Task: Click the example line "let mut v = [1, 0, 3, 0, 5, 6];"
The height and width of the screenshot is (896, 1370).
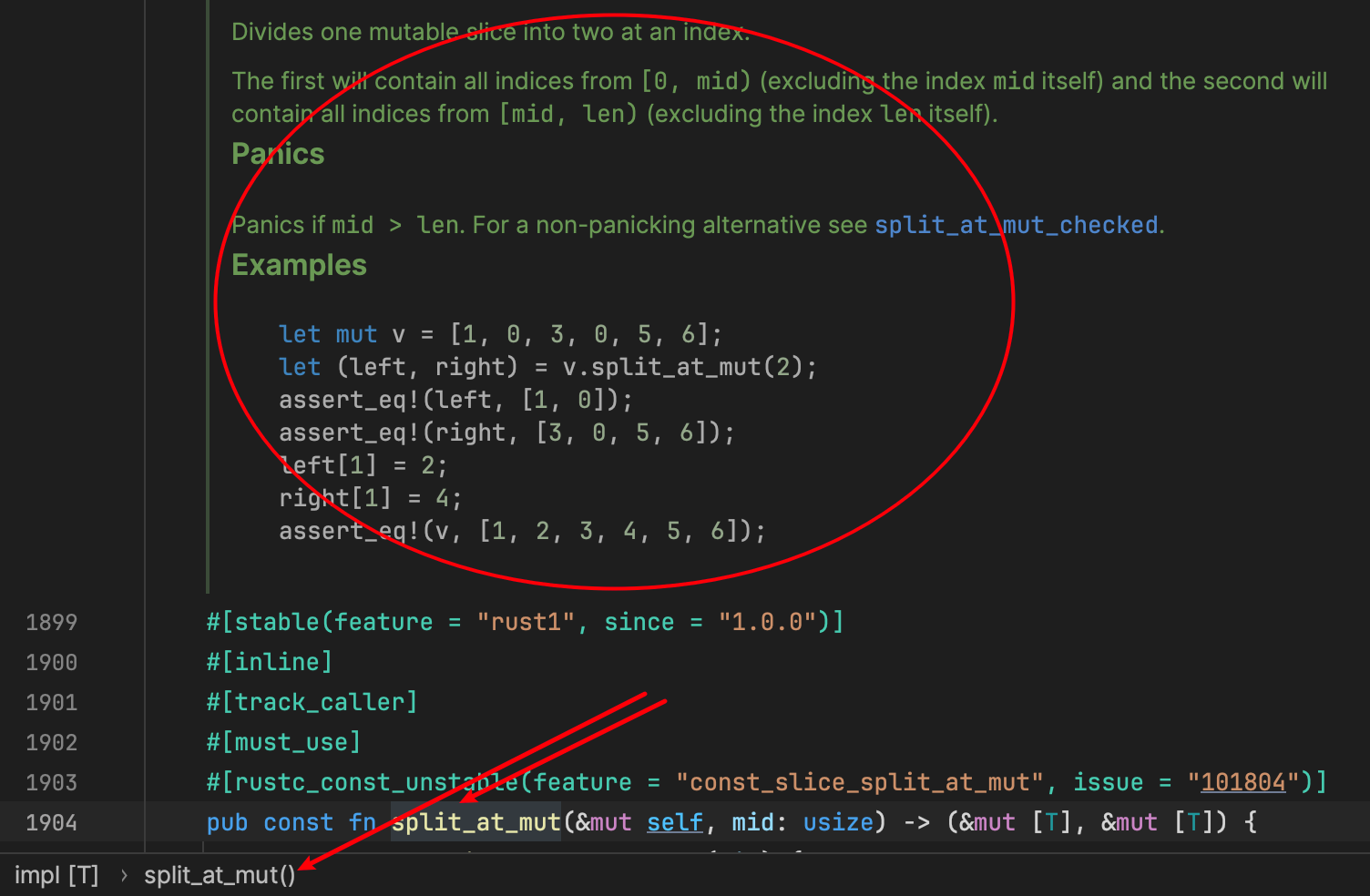Action: (x=501, y=334)
